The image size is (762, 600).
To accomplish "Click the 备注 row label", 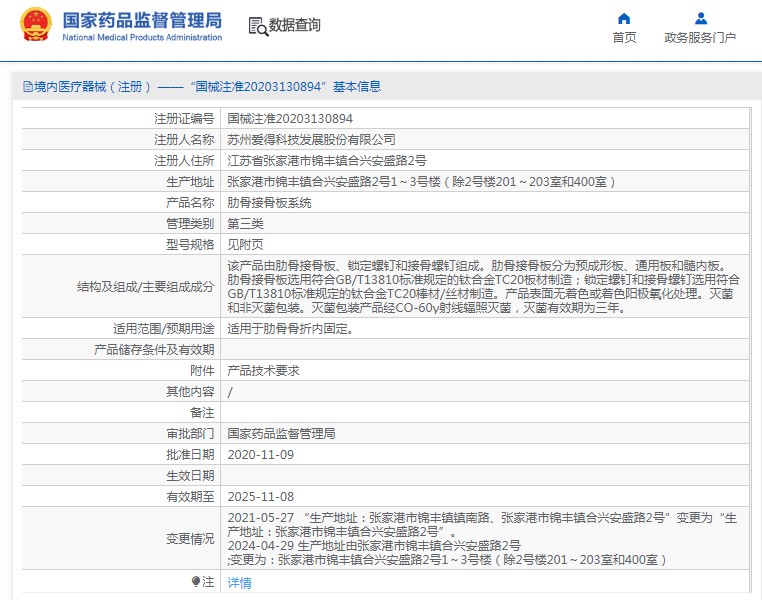I will click(202, 412).
